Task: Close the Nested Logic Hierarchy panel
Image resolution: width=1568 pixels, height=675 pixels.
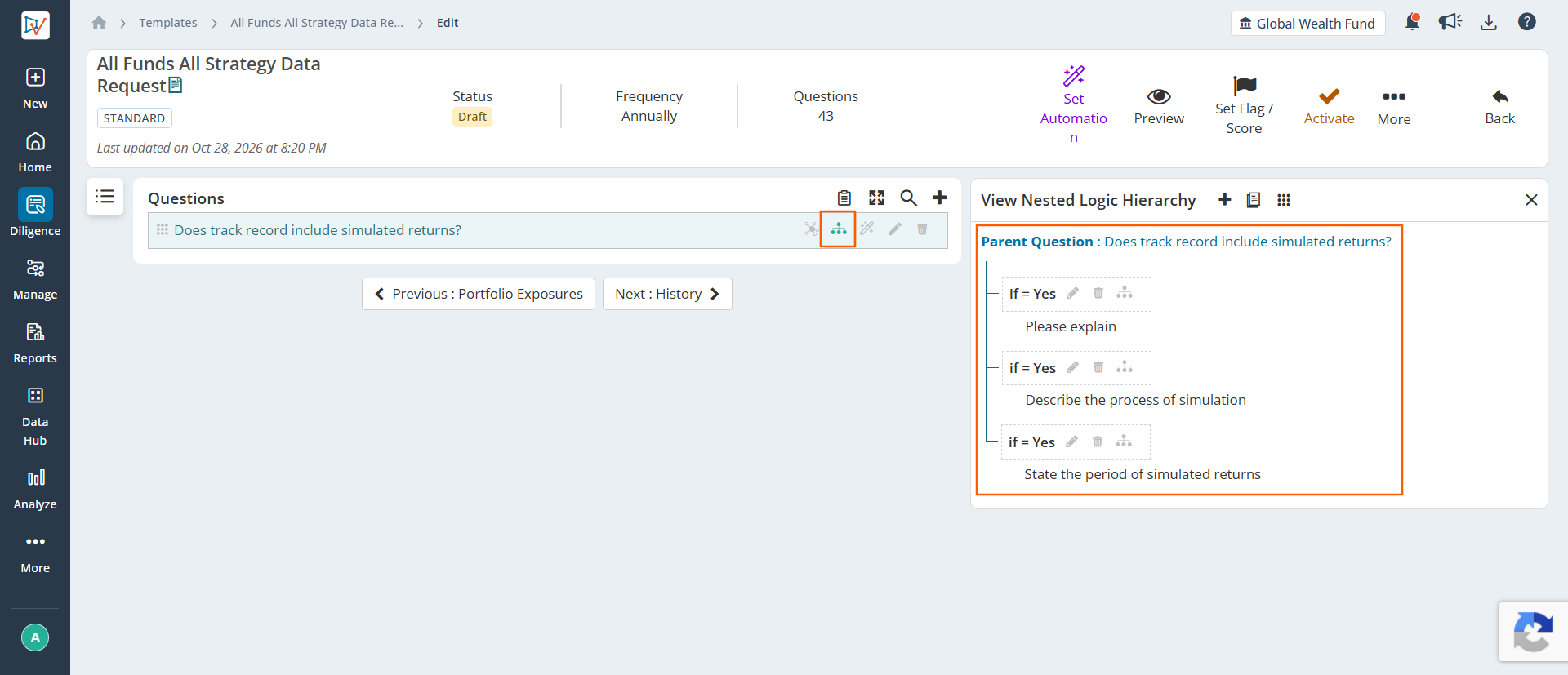Action: tap(1531, 200)
